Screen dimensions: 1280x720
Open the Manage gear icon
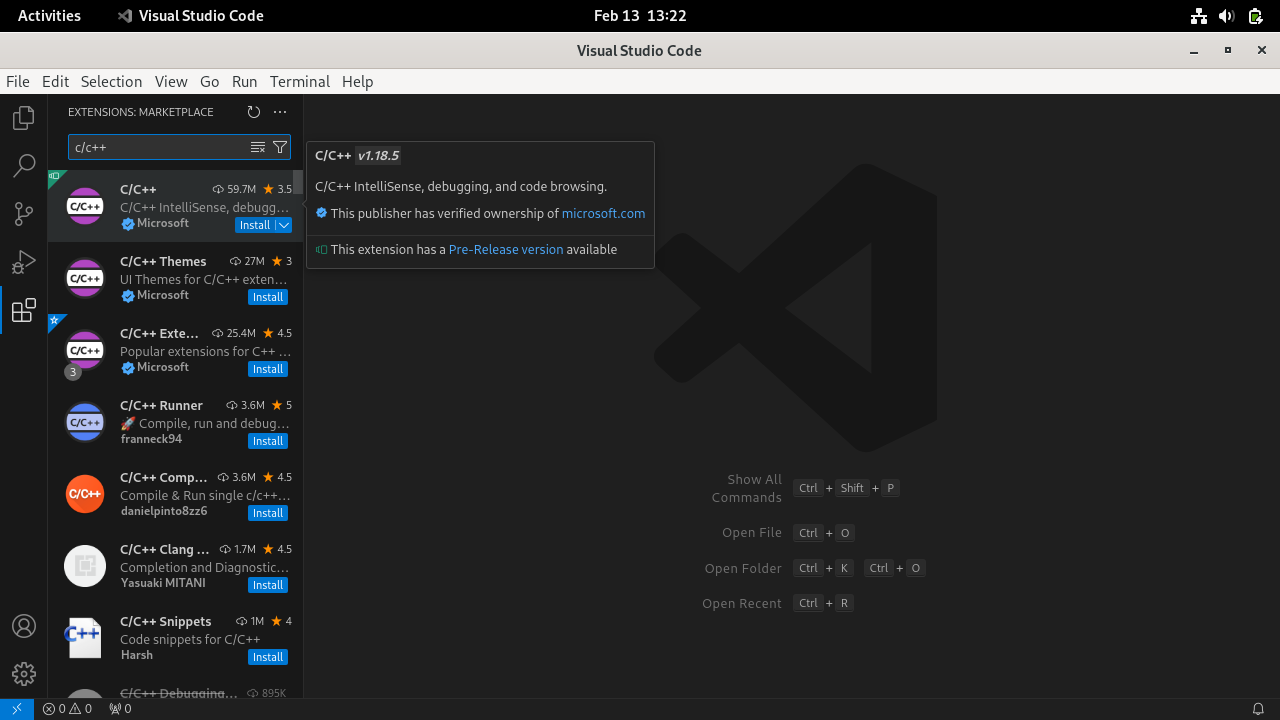click(24, 674)
